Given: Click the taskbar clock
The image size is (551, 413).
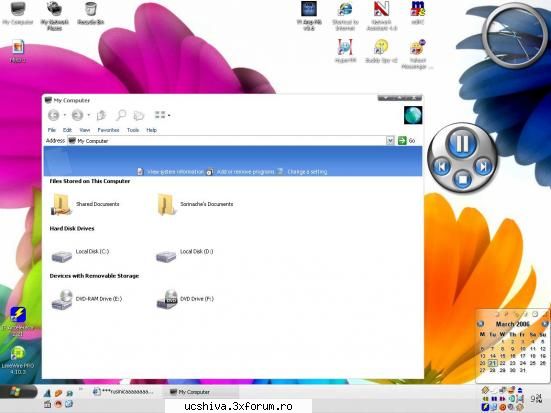Looking at the screenshot, I should pyautogui.click(x=536, y=399).
